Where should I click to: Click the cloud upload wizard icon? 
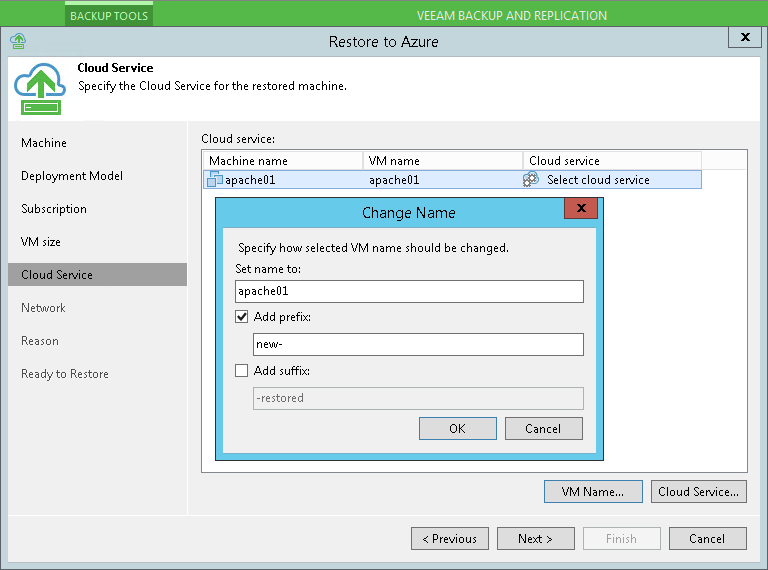pos(40,89)
